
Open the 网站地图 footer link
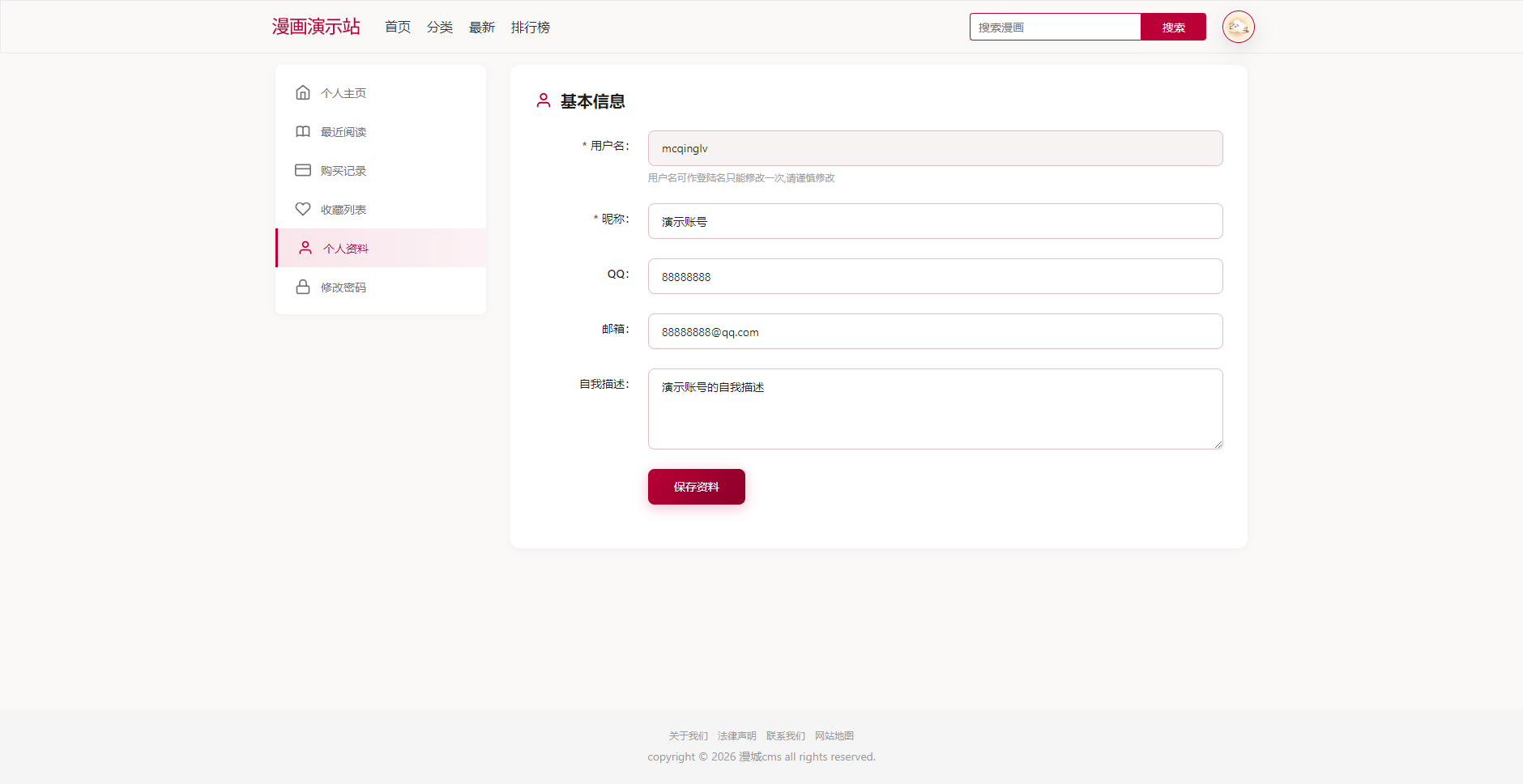coord(834,735)
